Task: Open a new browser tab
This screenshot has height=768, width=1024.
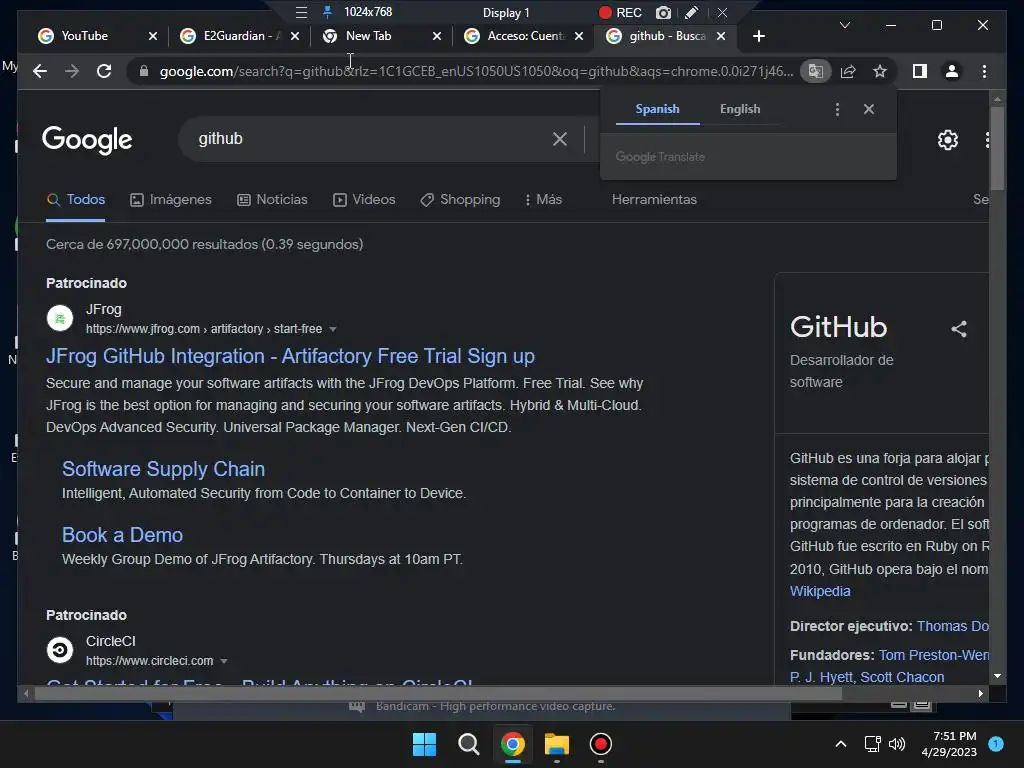Action: point(758,36)
